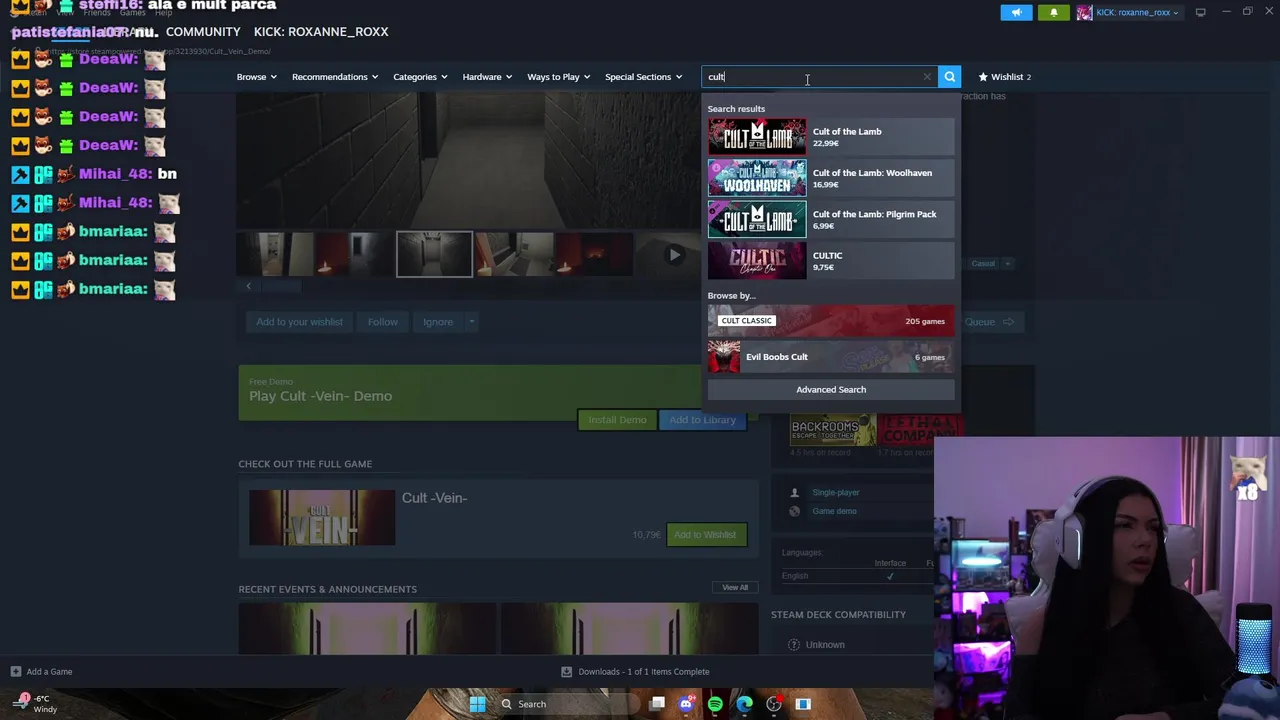Clear the store search box text
Image resolution: width=1280 pixels, height=720 pixels.
[x=927, y=77]
